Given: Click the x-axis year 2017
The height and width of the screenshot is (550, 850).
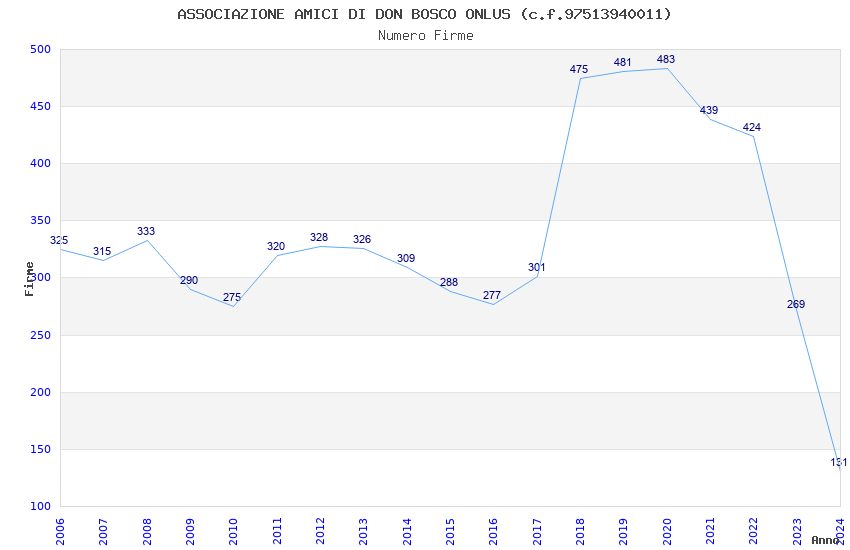Looking at the screenshot, I should point(537,531).
